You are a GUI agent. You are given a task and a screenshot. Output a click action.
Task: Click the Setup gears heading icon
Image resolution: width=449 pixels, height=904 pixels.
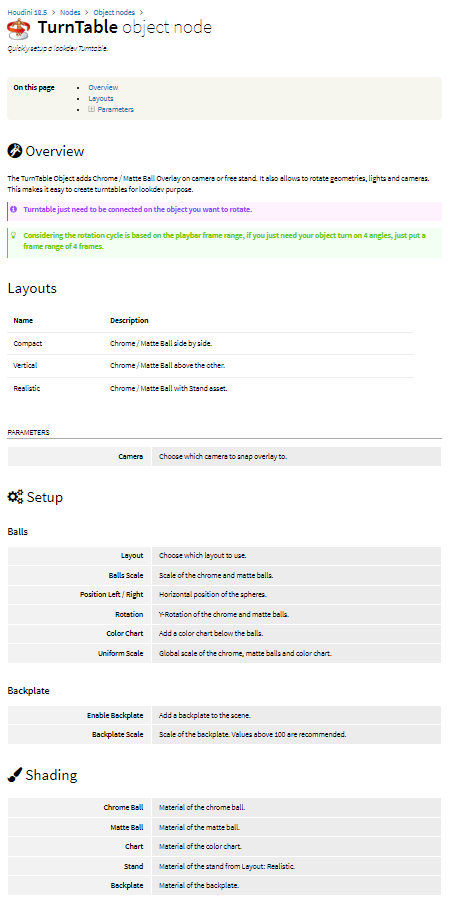click(15, 497)
